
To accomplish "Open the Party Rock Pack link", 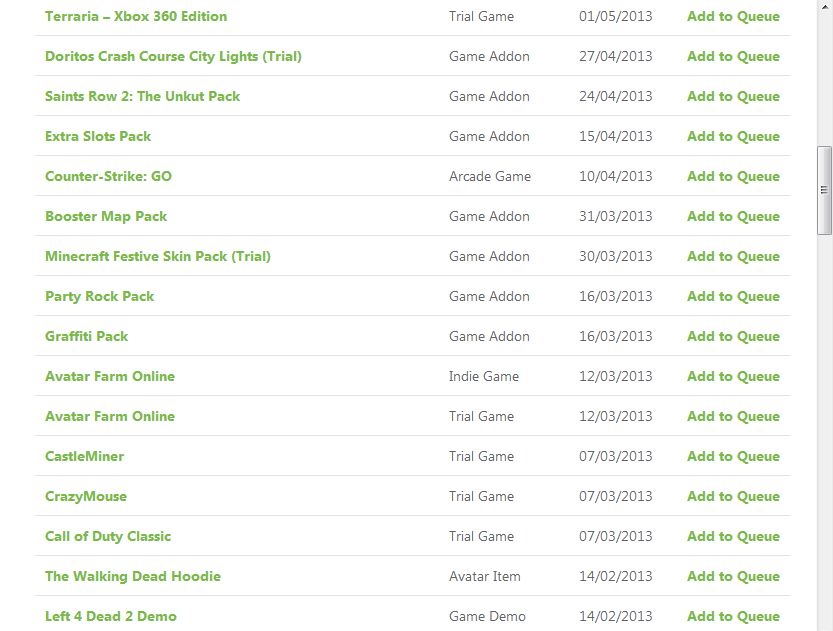I will pos(99,296).
